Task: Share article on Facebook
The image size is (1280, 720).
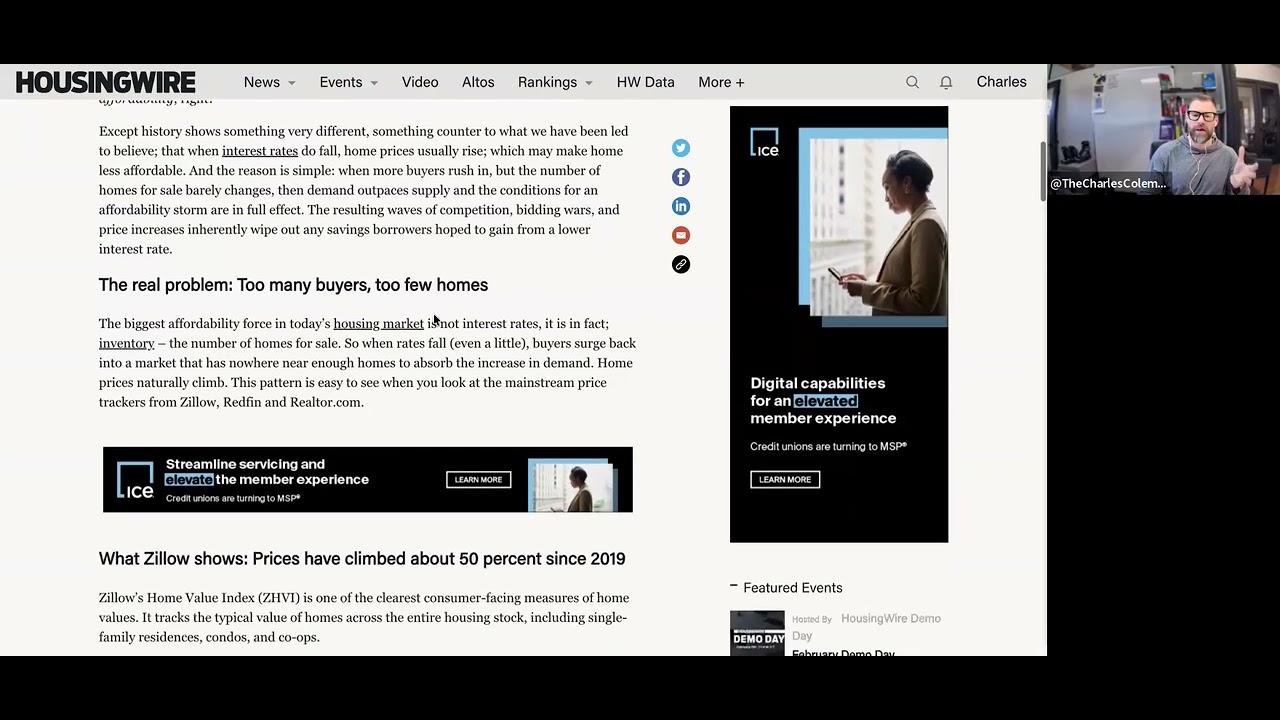Action: pyautogui.click(x=681, y=177)
